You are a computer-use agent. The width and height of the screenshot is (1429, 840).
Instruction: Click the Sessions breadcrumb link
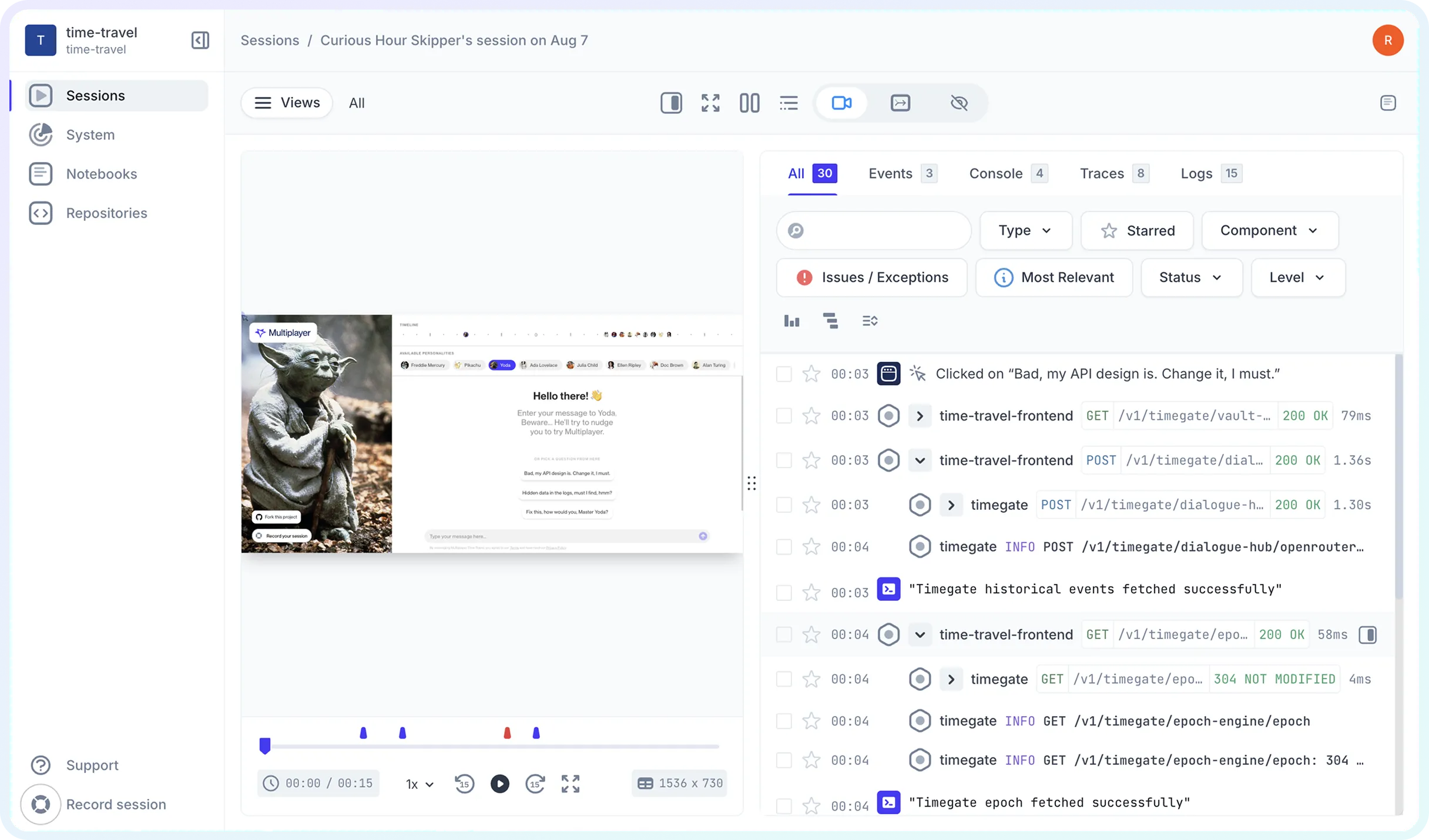point(270,40)
